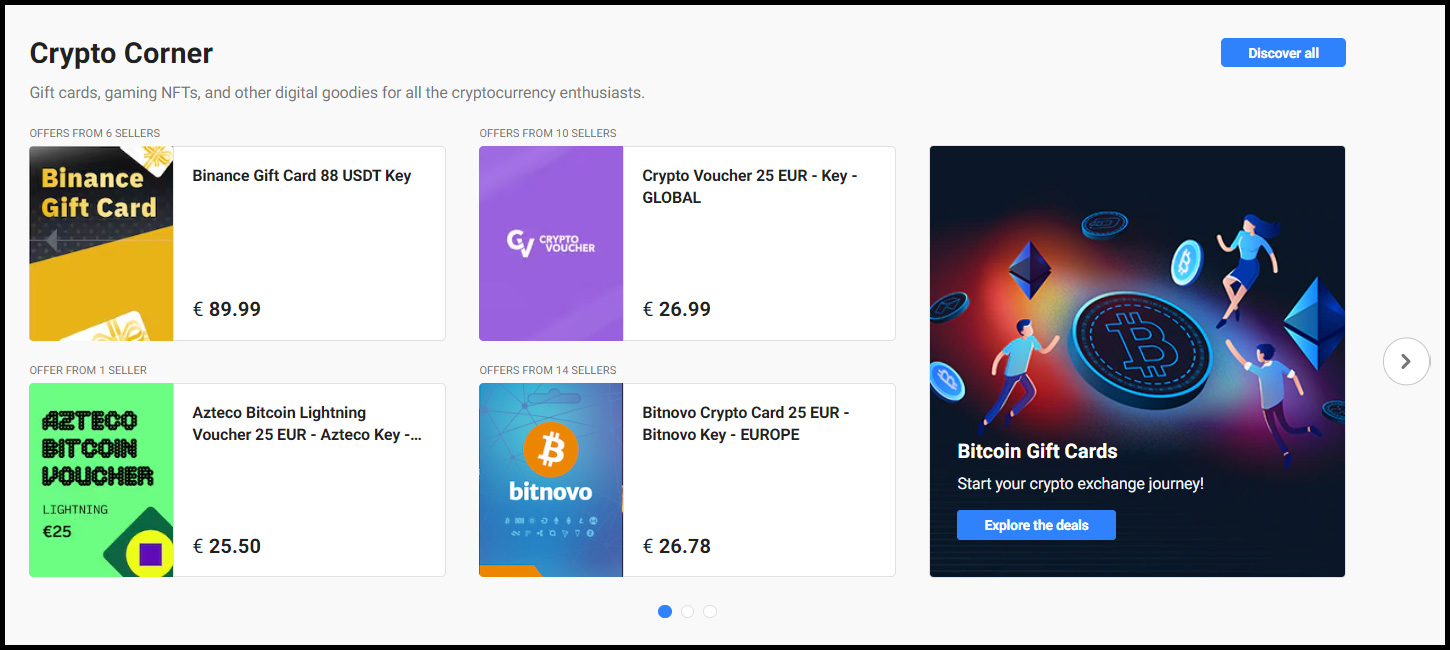Open the Binance Gift Card 88 USDT listing

point(301,175)
